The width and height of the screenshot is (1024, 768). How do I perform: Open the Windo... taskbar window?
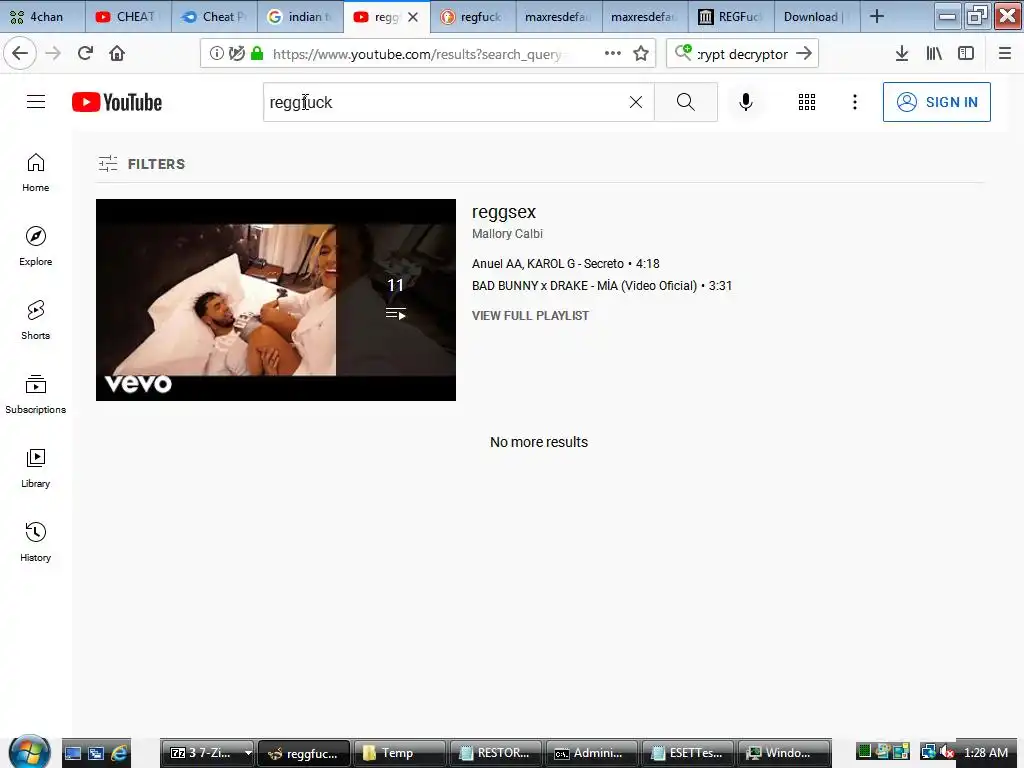coord(784,753)
